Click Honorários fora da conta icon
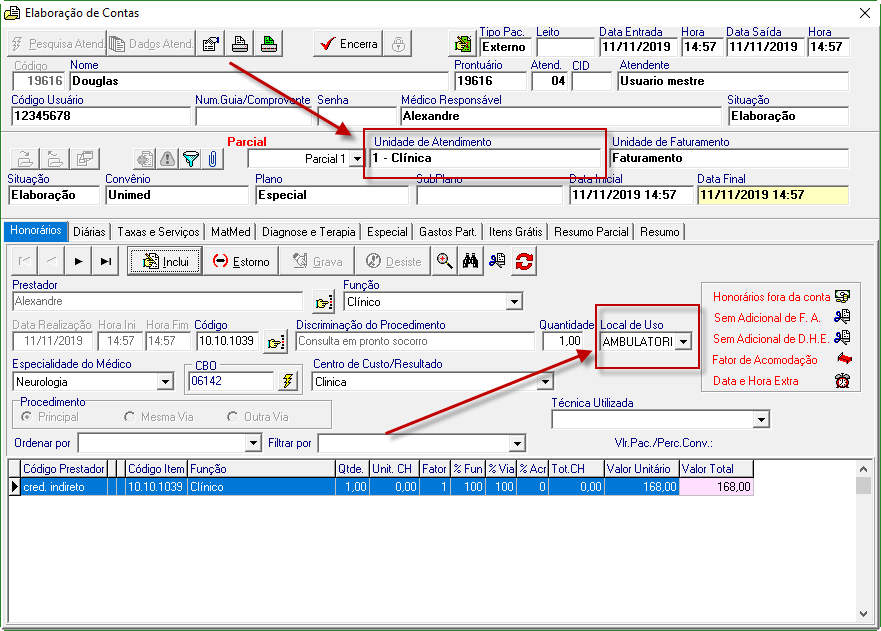Screen dimensions: 881x631 coord(842,296)
